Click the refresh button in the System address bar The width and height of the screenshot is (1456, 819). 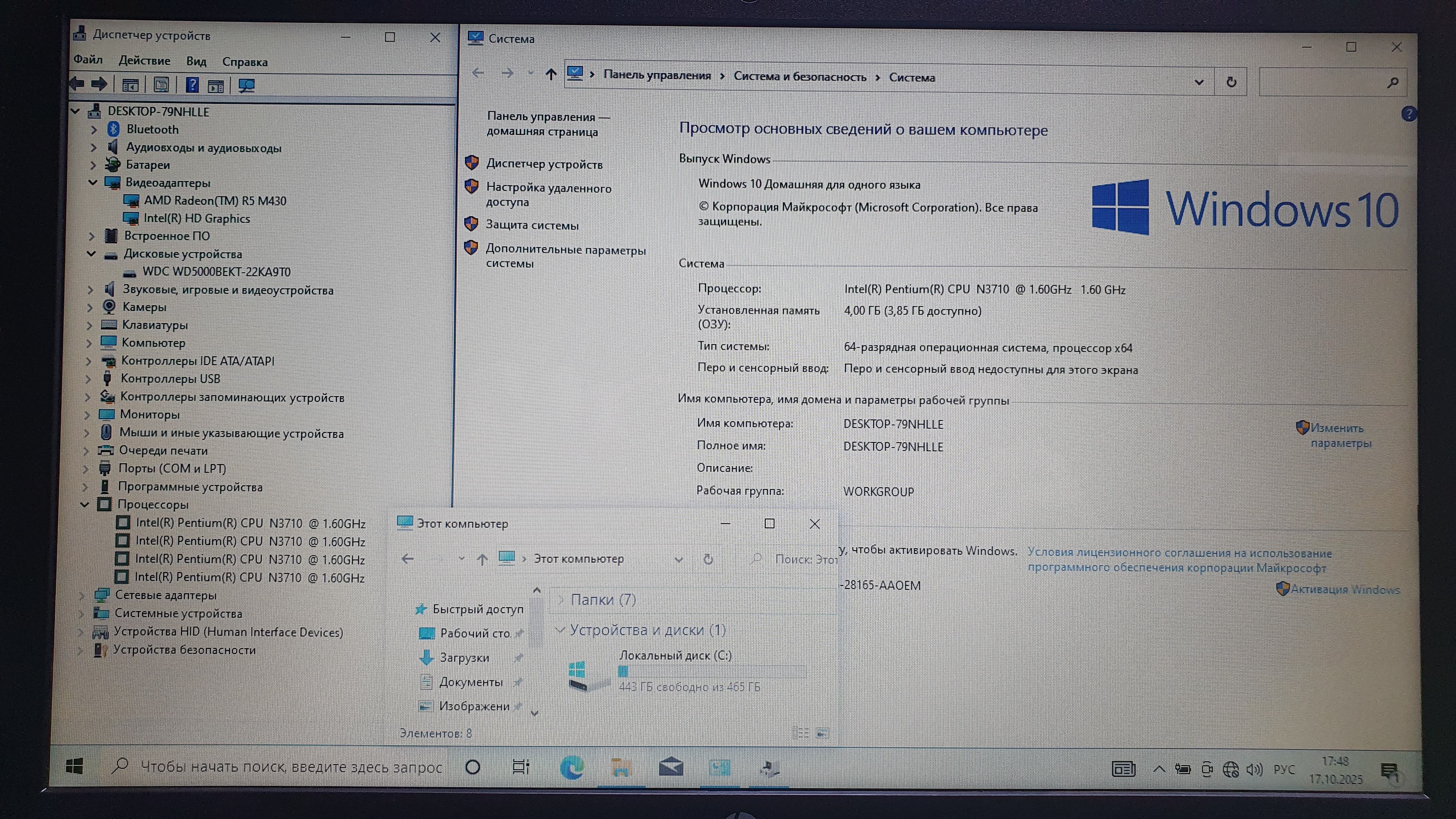point(1231,82)
